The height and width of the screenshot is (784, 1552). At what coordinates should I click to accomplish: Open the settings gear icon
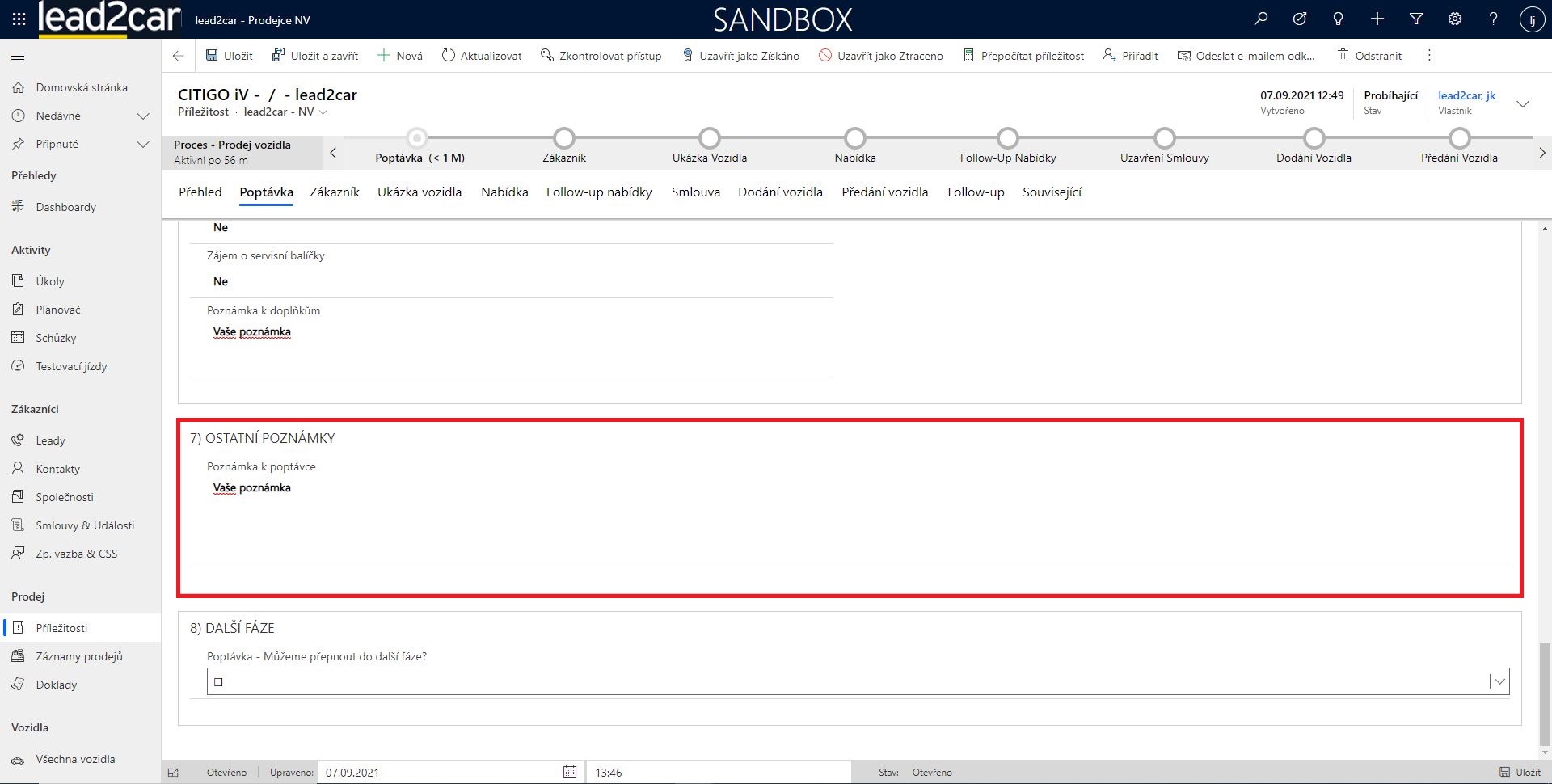1454,19
